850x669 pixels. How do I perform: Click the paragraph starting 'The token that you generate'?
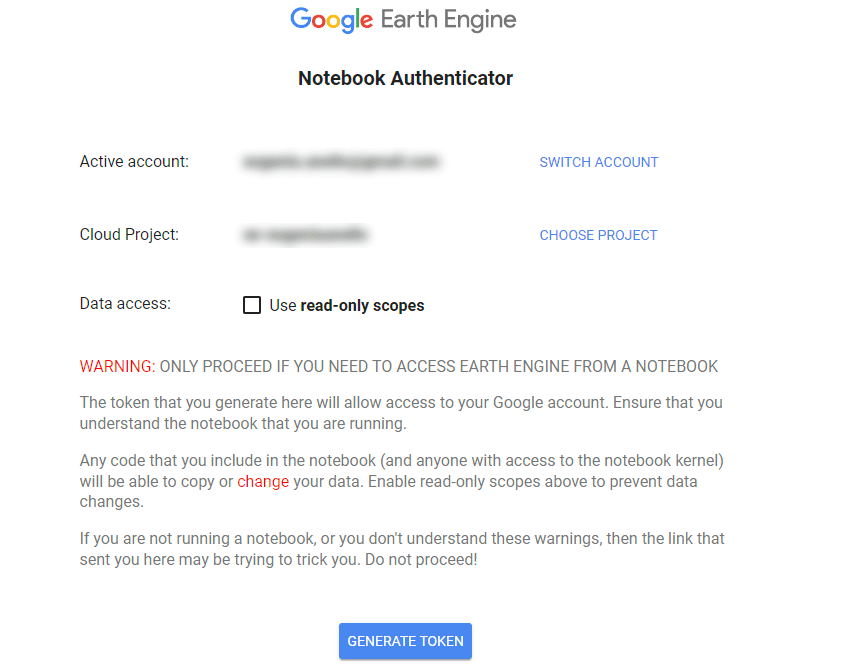click(401, 413)
